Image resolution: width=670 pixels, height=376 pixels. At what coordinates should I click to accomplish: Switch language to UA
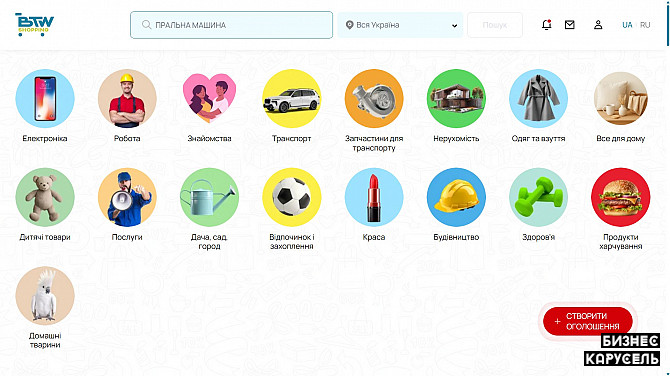click(x=627, y=25)
